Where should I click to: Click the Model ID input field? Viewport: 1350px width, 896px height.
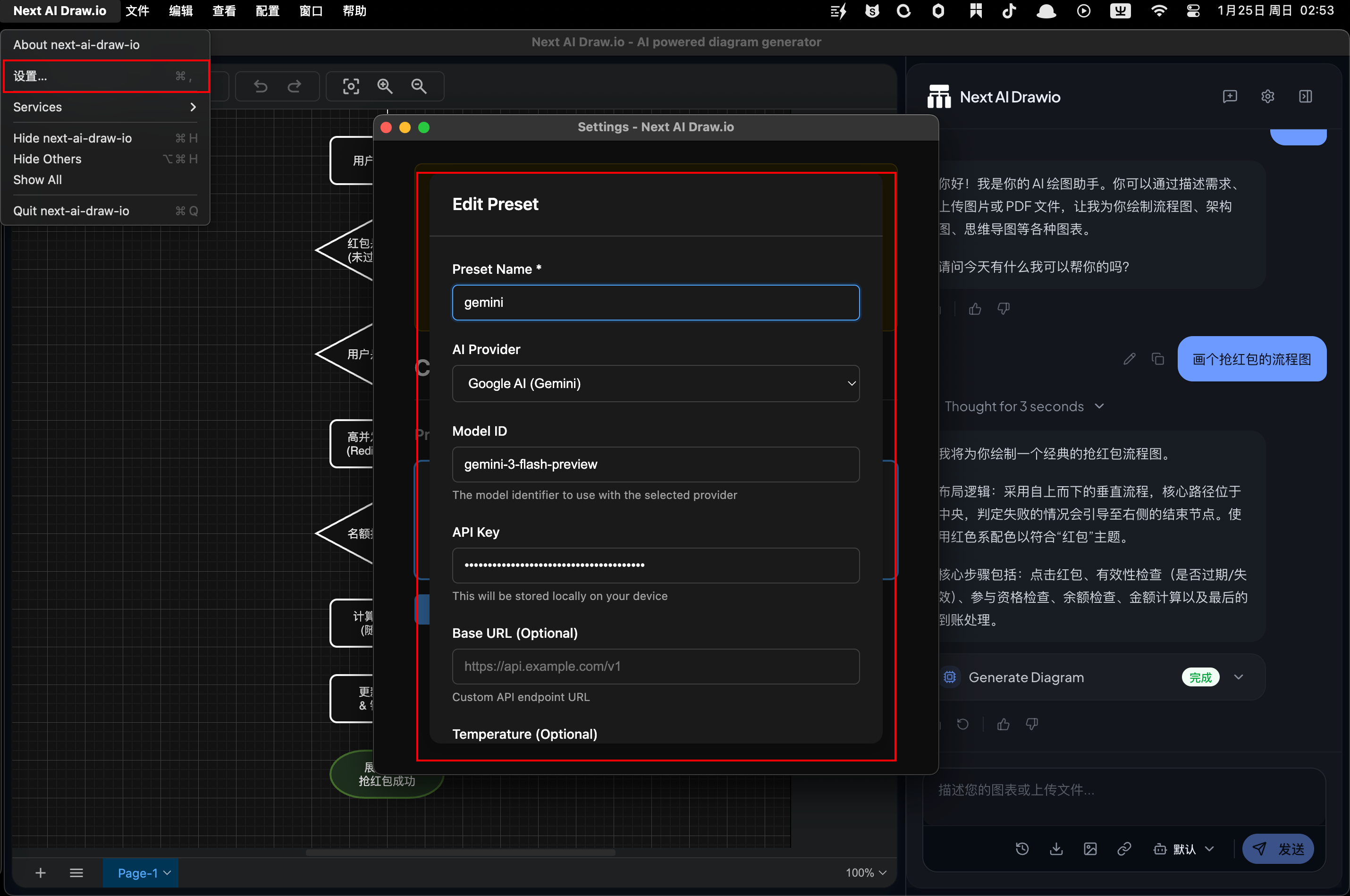click(x=655, y=464)
